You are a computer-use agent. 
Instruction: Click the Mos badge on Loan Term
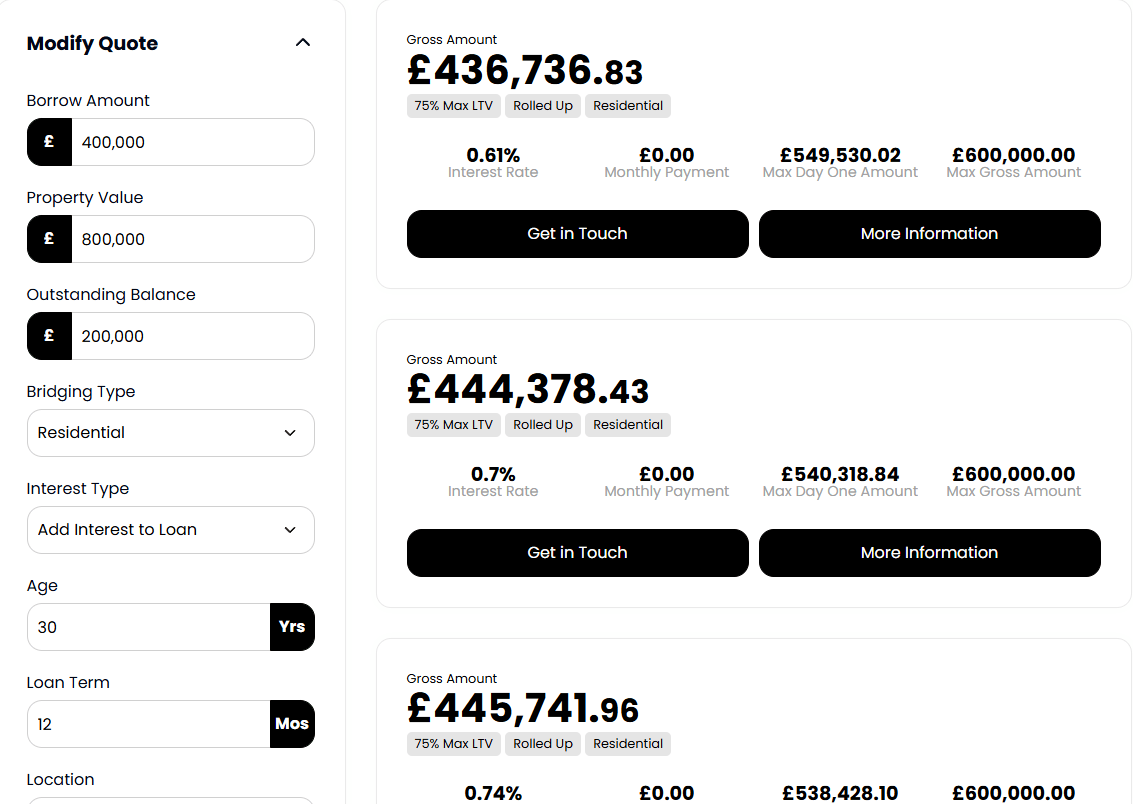point(292,724)
